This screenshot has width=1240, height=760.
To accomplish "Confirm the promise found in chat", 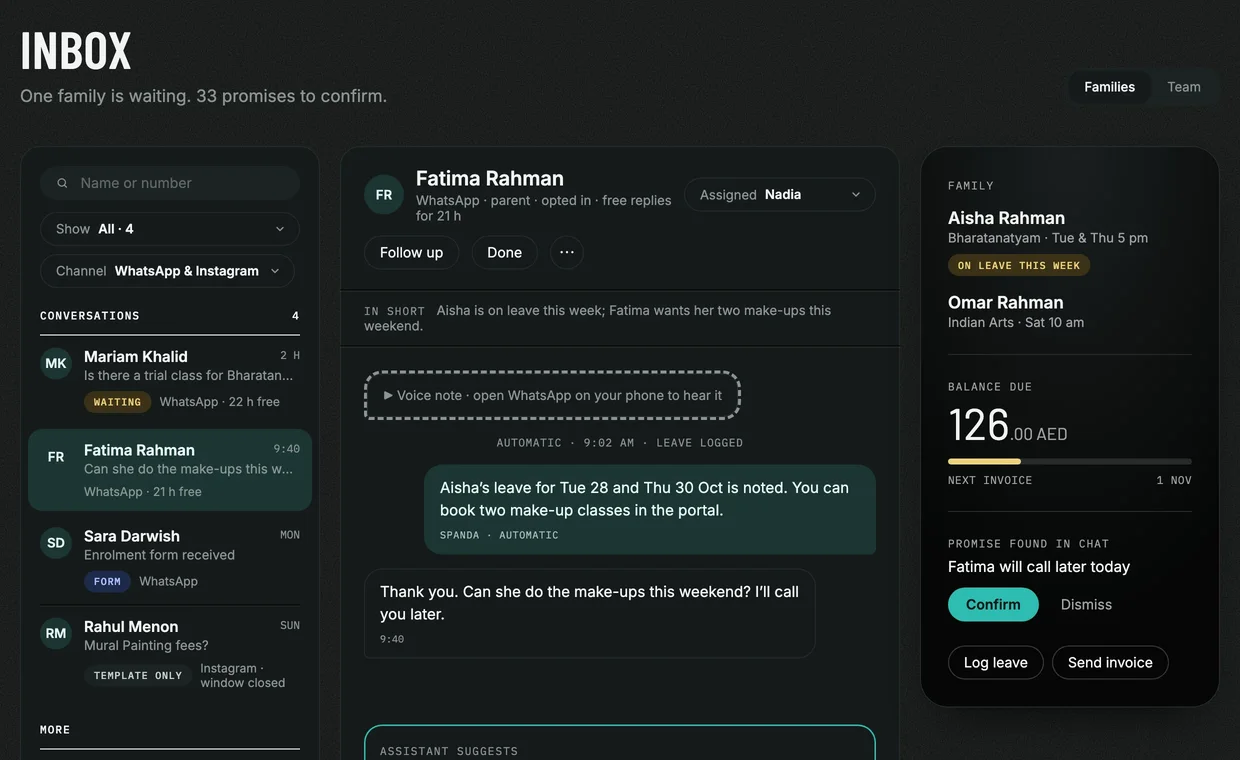I will [x=993, y=604].
